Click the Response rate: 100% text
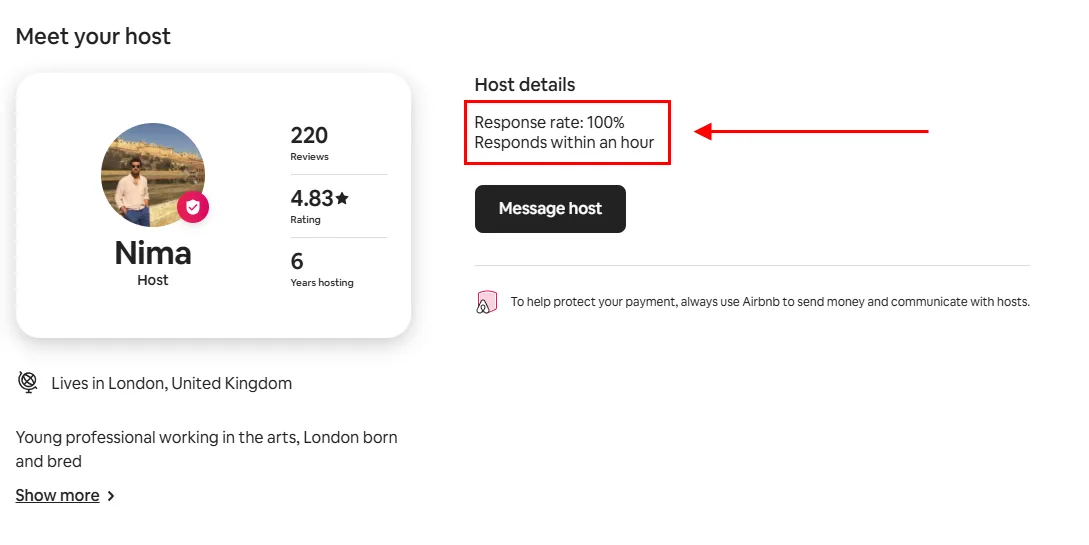 point(549,122)
